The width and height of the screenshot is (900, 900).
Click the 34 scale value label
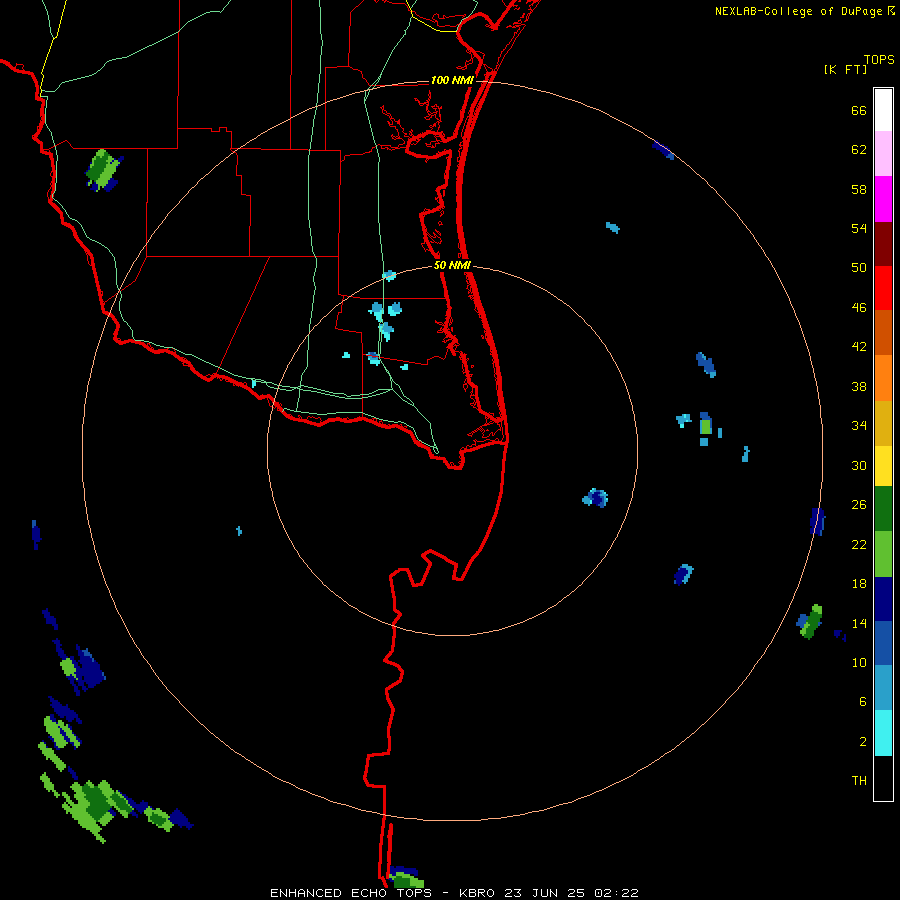click(x=859, y=426)
